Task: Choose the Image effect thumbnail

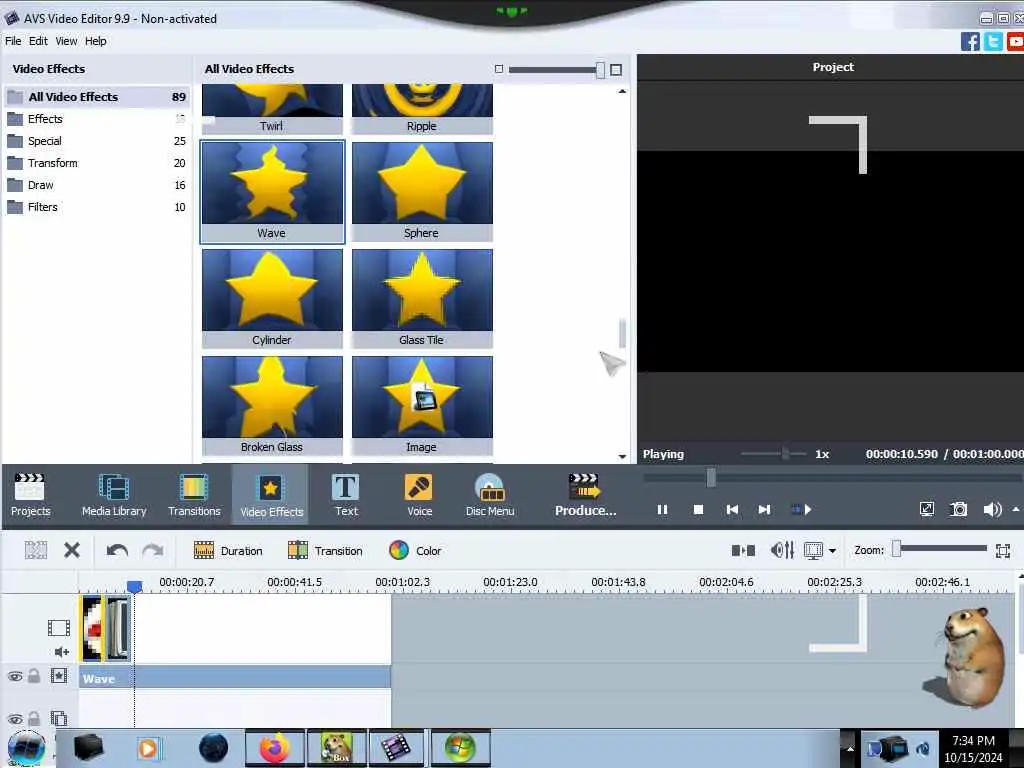Action: (x=422, y=406)
